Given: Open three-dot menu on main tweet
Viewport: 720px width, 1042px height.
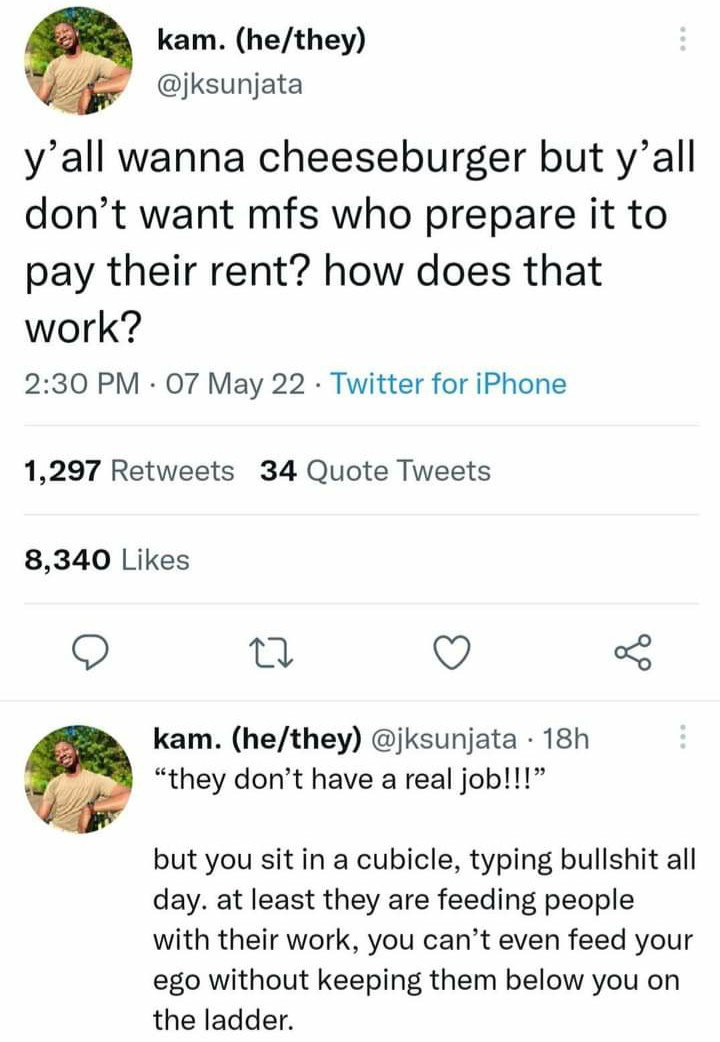Looking at the screenshot, I should tap(681, 39).
